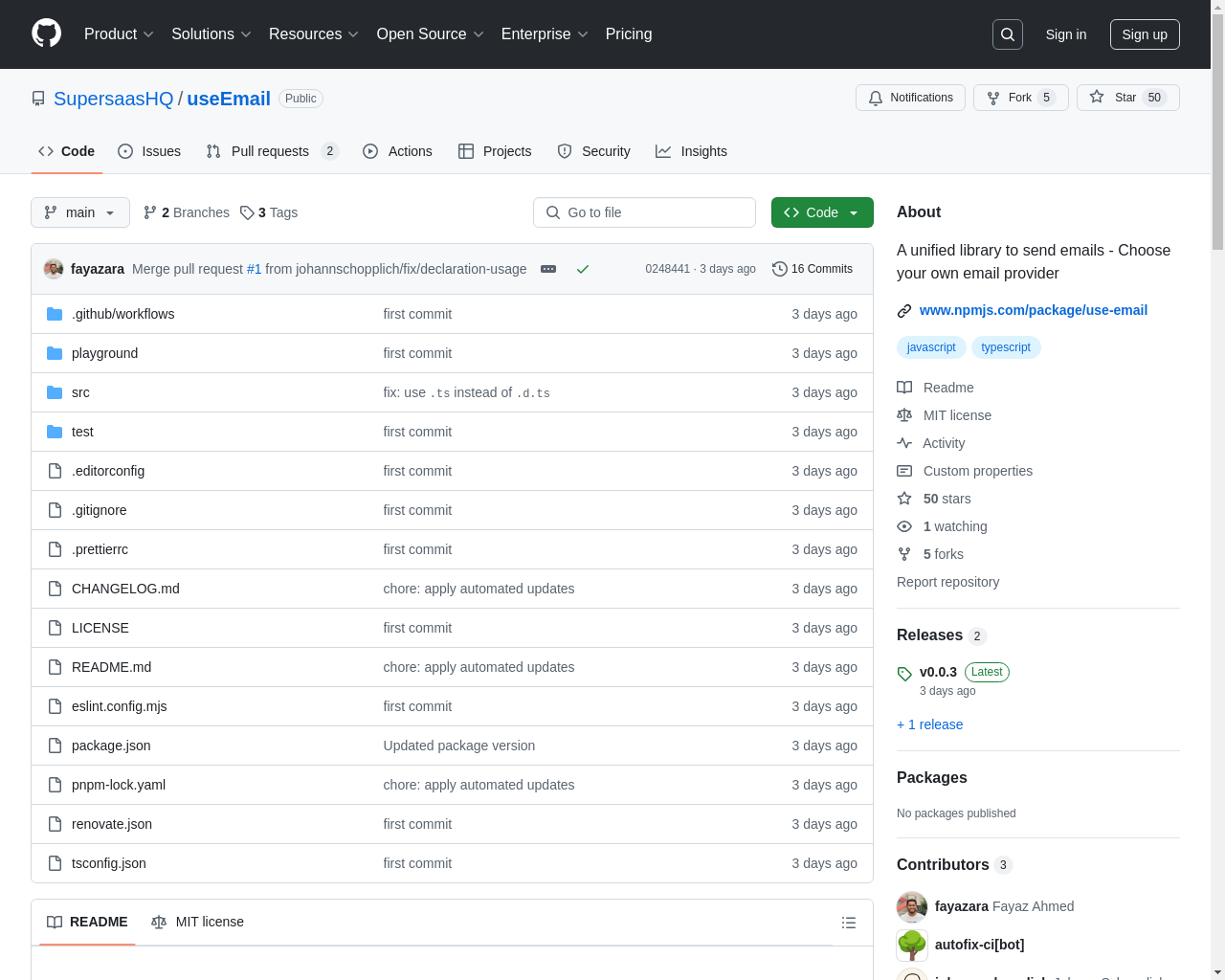The image size is (1225, 980).
Task: Open the useEmail repo name link
Action: point(229,99)
